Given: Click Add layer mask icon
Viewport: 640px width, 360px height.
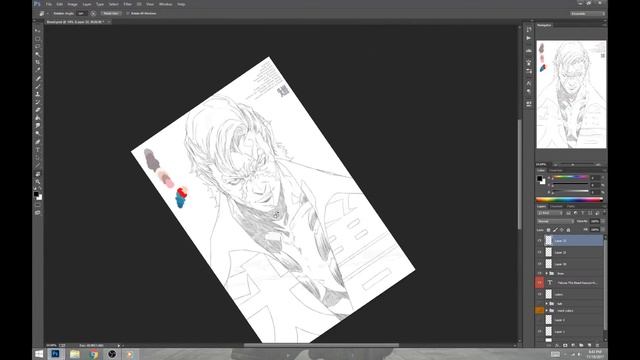Looking at the screenshot, I should point(565,345).
